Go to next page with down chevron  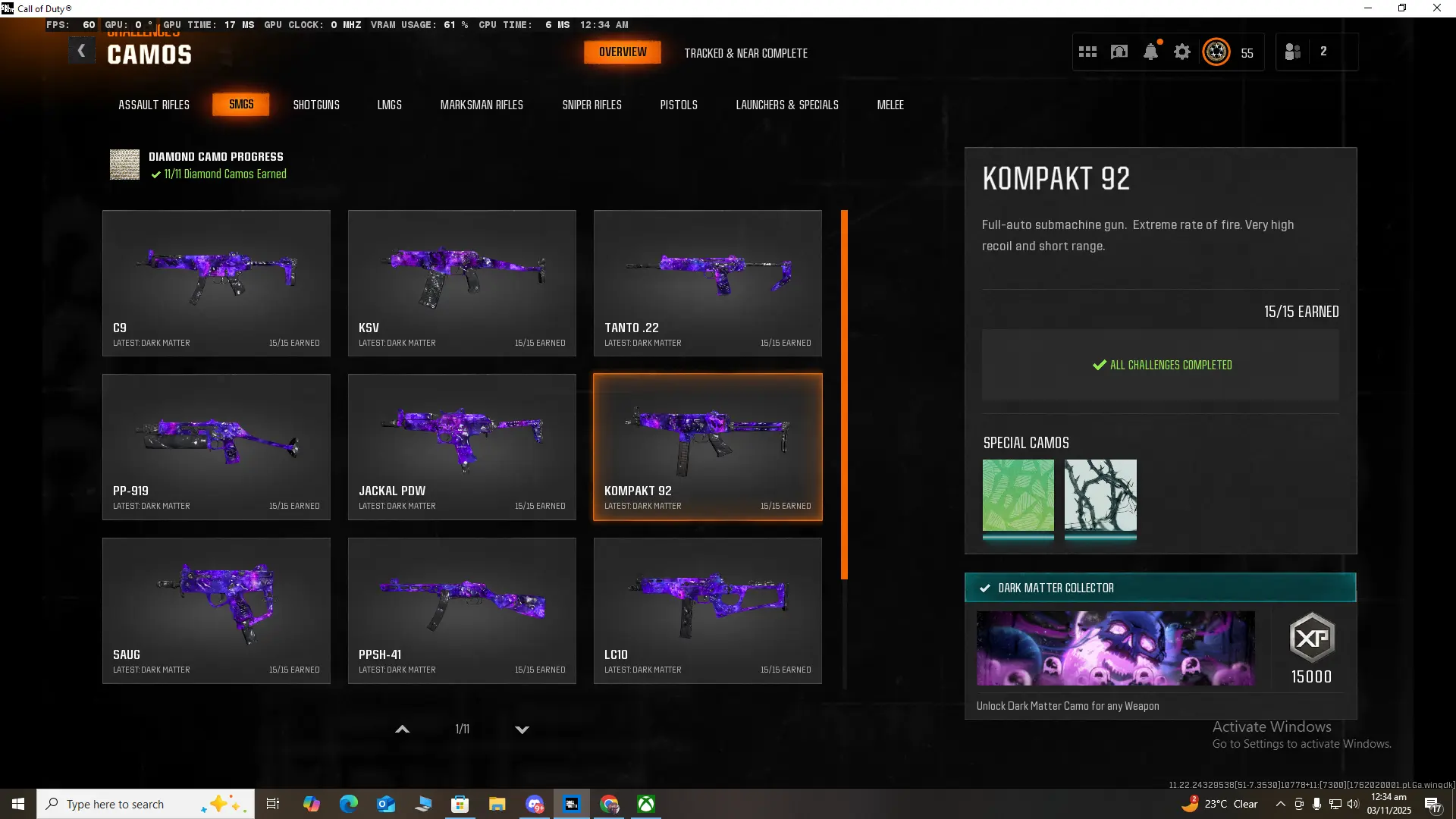point(522,730)
